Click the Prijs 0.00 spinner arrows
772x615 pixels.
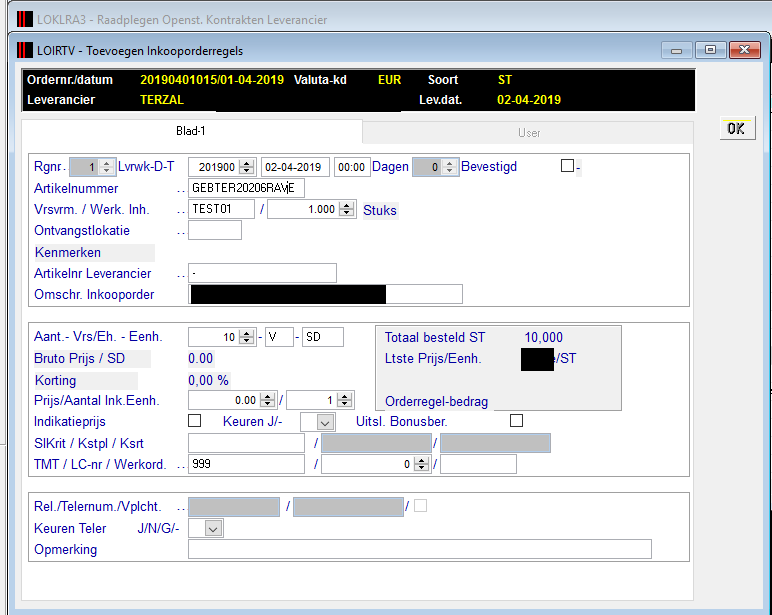pos(267,400)
